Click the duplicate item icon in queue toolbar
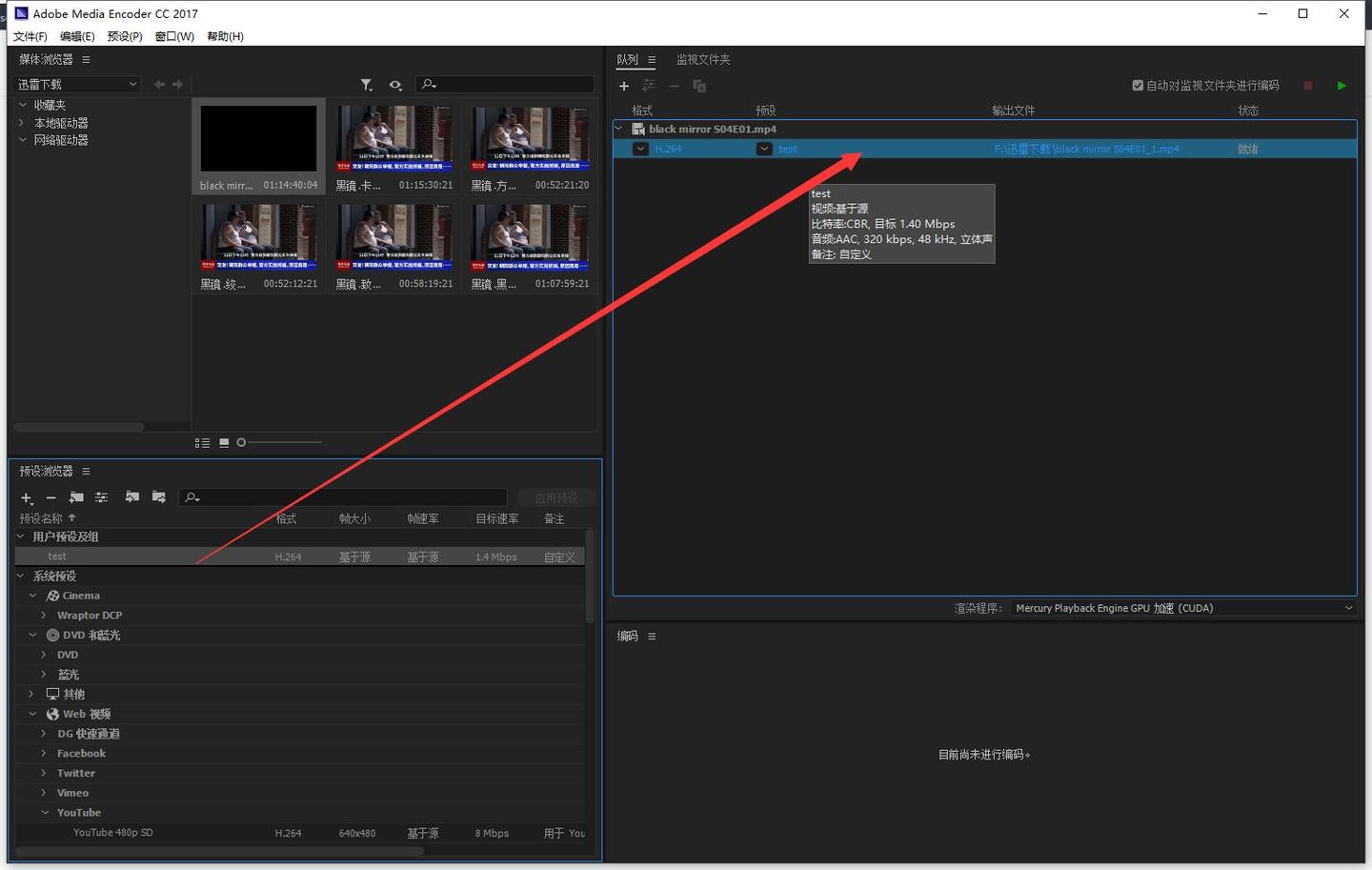 (x=699, y=86)
